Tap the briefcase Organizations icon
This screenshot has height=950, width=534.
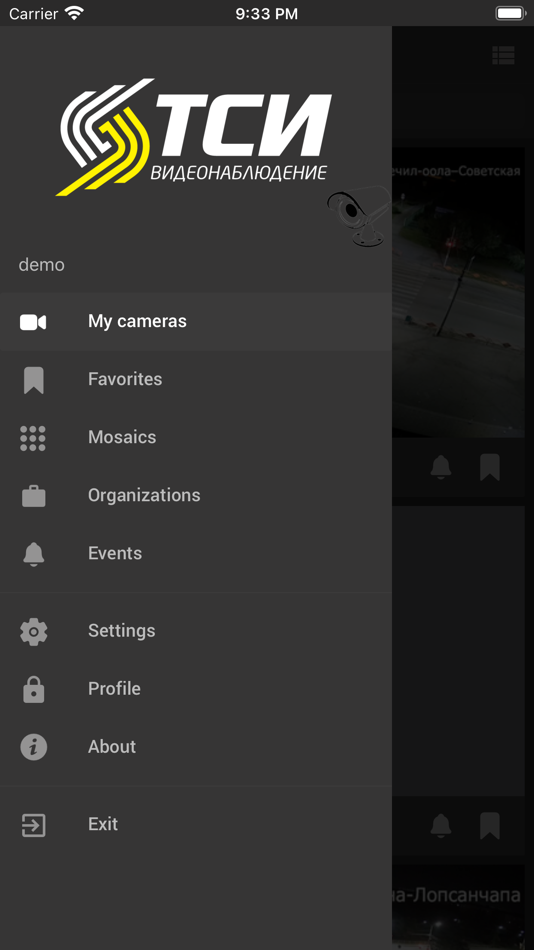coord(33,496)
